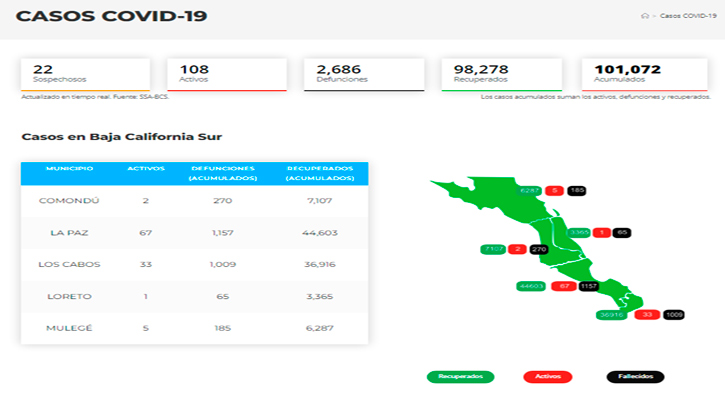725x400 pixels.
Task: Select the LA PAZ row name
Action: (x=69, y=233)
